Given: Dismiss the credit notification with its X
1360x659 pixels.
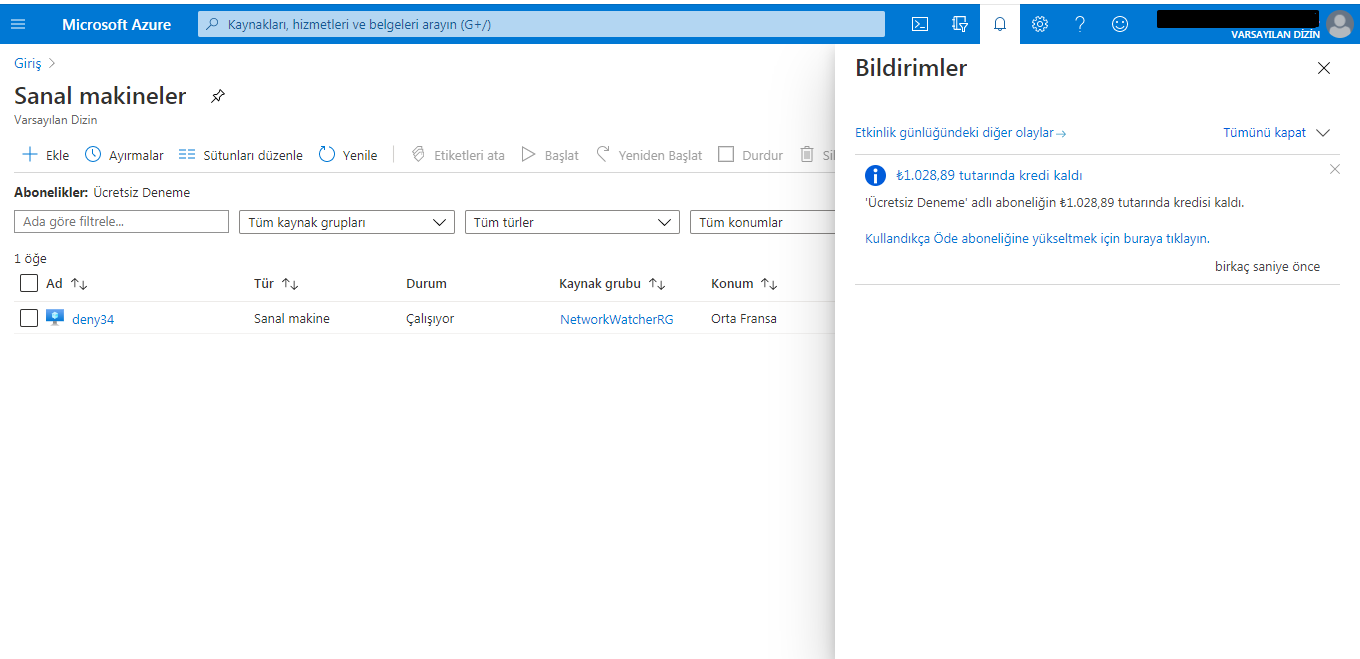Looking at the screenshot, I should click(x=1334, y=169).
